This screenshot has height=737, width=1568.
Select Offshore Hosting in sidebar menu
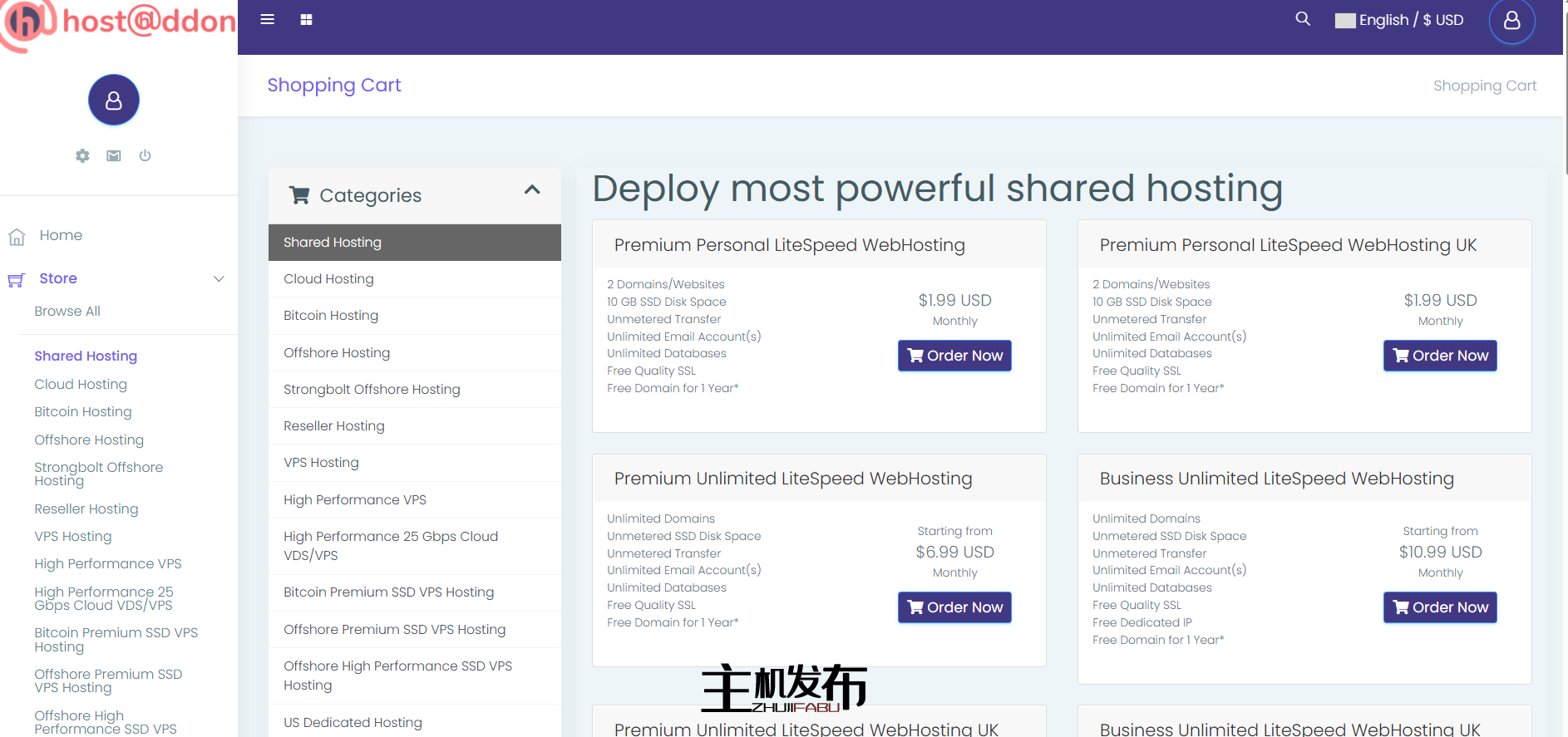point(89,440)
